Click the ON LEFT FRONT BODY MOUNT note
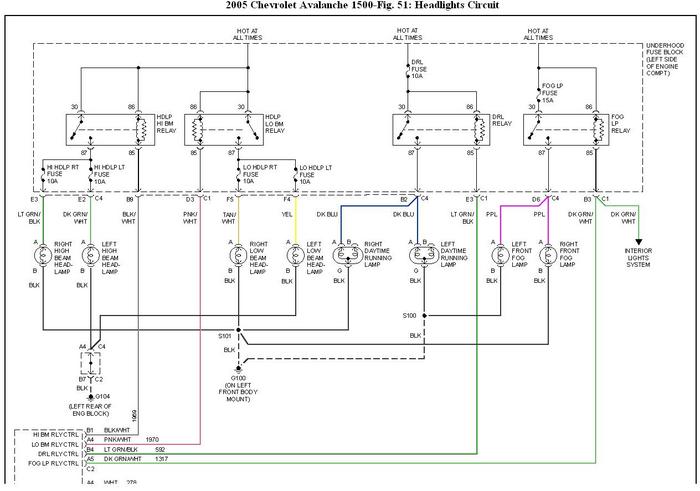This screenshot has height=491, width=700. tap(238, 392)
